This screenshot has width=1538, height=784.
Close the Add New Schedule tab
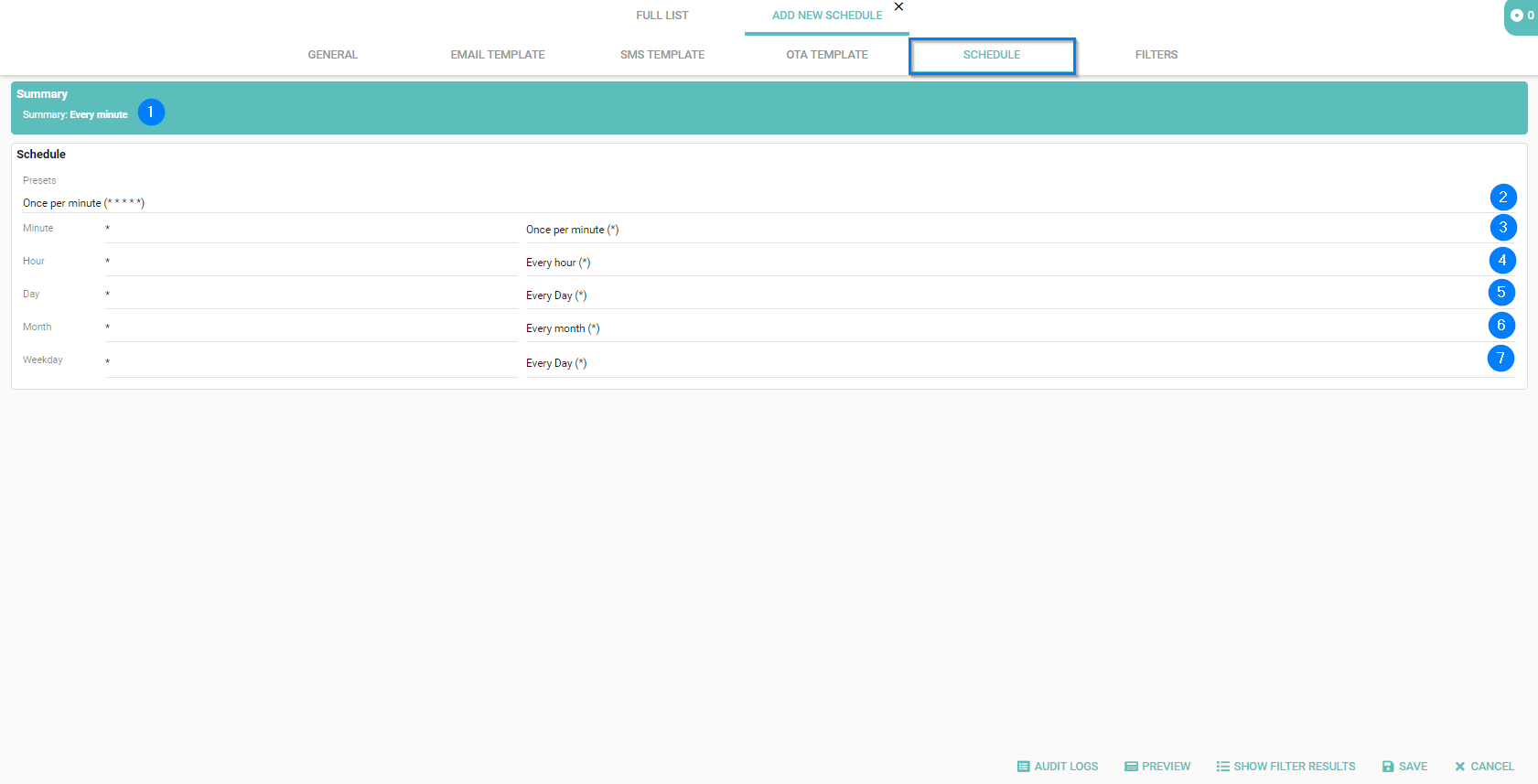pyautogui.click(x=898, y=6)
